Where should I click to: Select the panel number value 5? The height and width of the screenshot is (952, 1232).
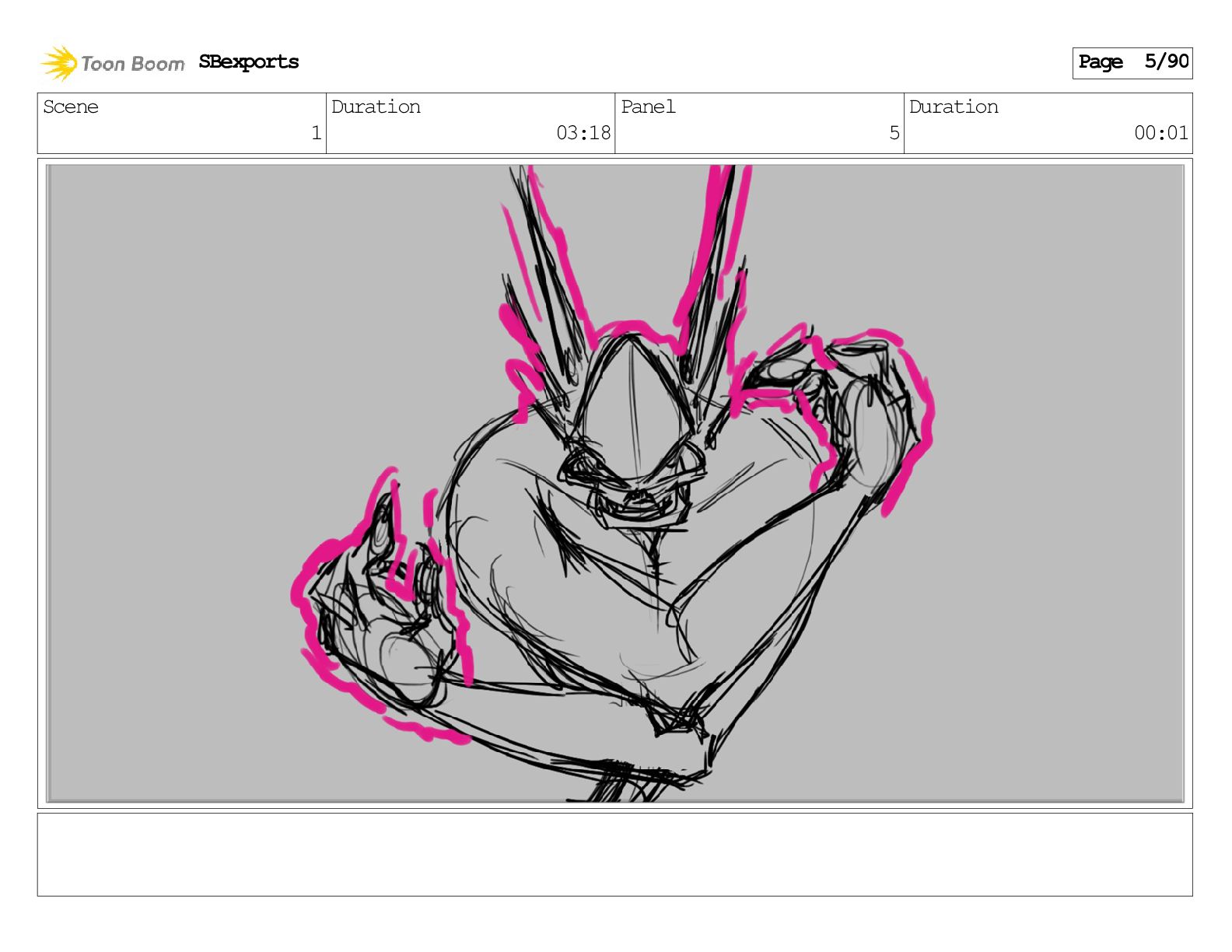894,133
